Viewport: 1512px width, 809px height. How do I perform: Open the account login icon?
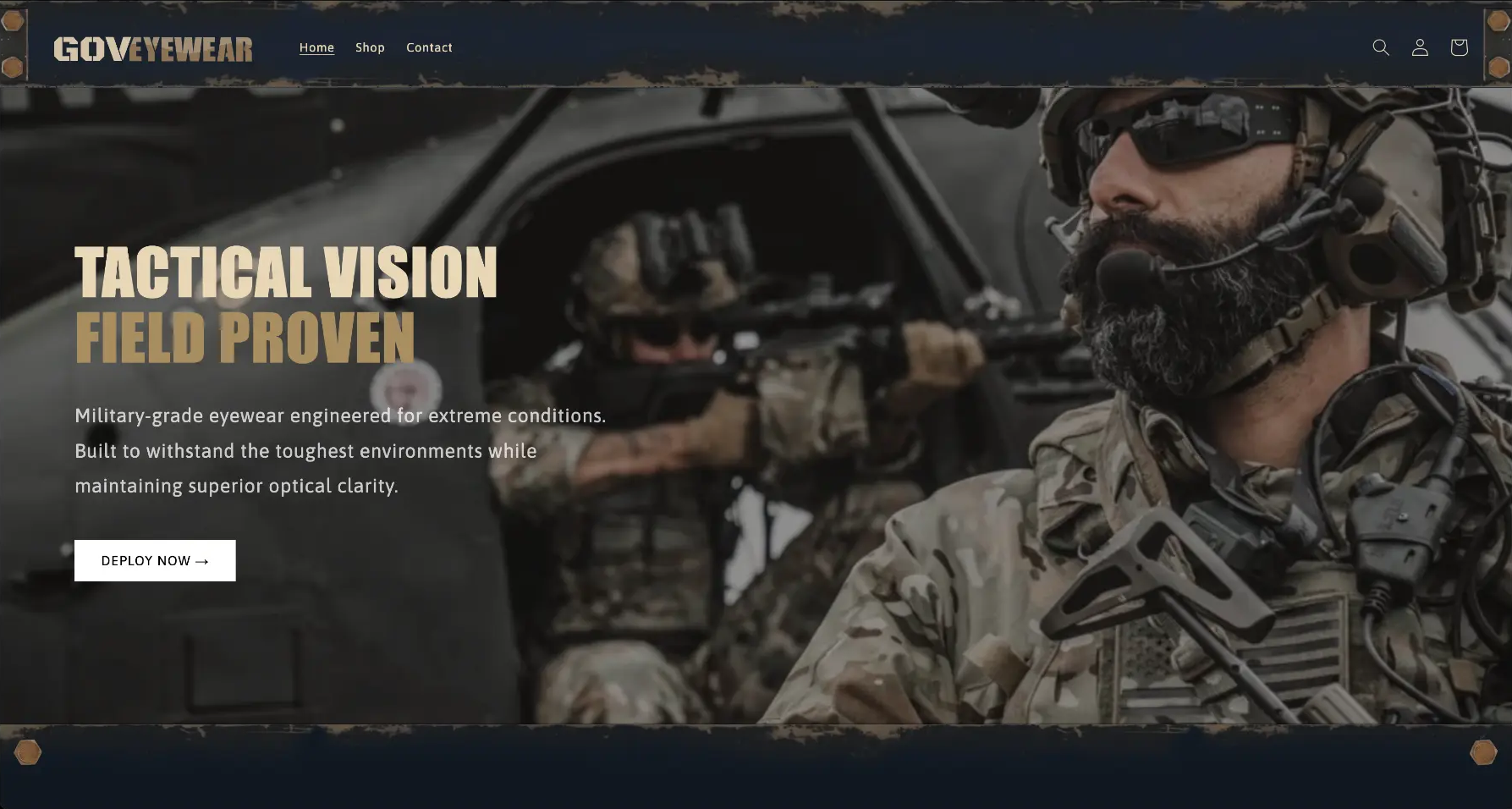click(1420, 47)
